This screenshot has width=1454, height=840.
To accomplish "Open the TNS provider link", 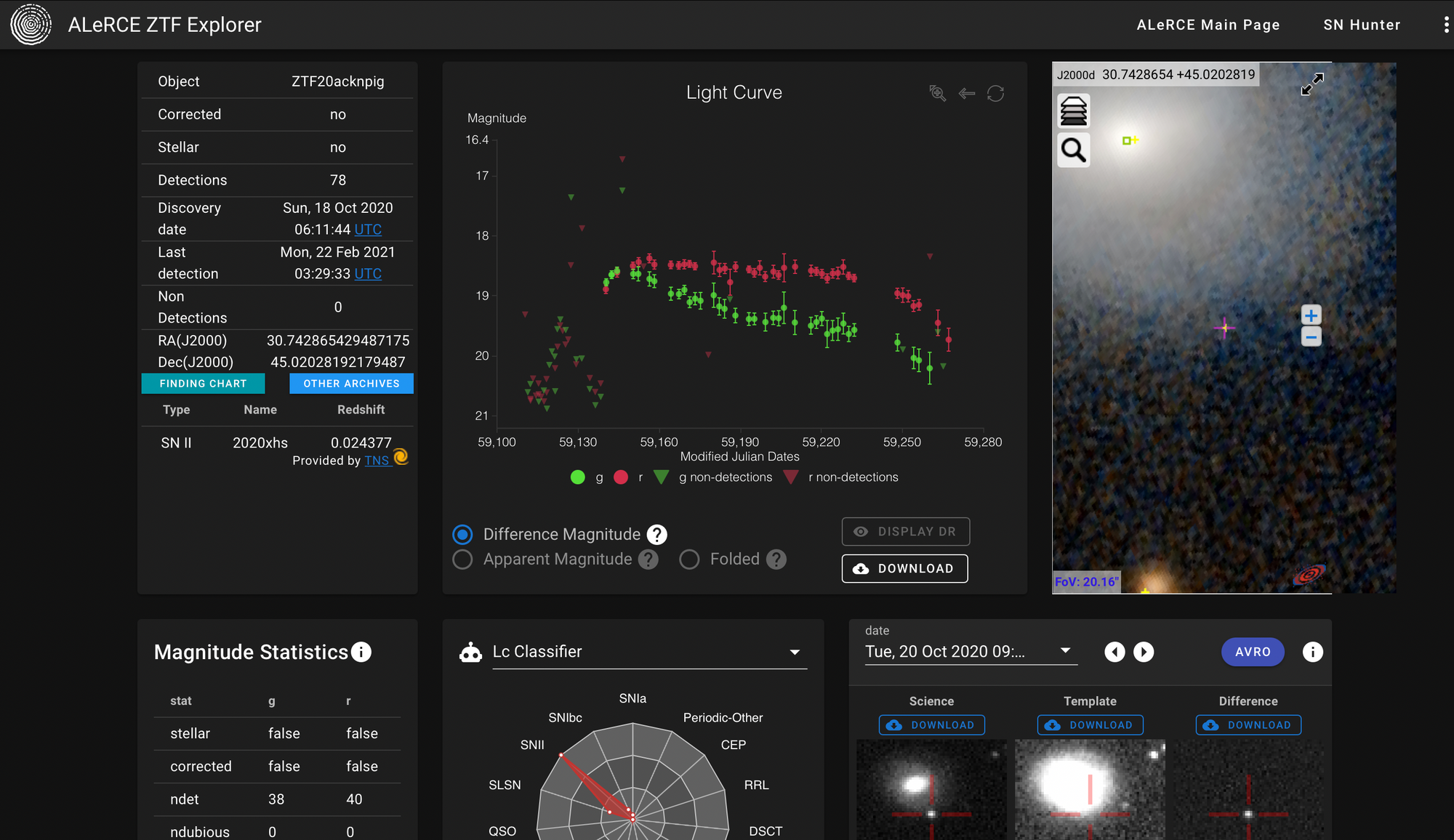I will 377,461.
